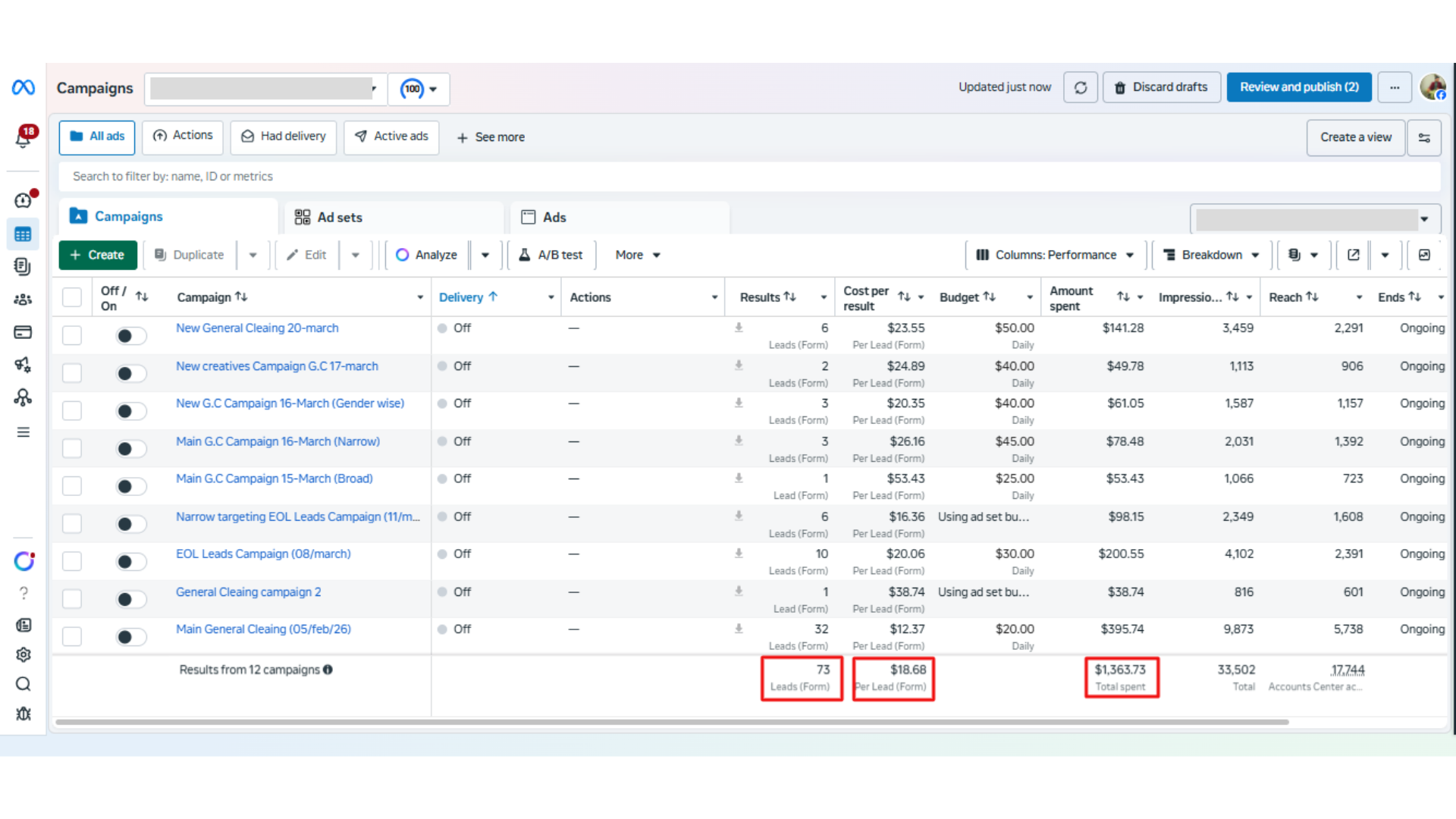Click the refresh data icon
The image size is (1456, 819).
(x=1081, y=88)
